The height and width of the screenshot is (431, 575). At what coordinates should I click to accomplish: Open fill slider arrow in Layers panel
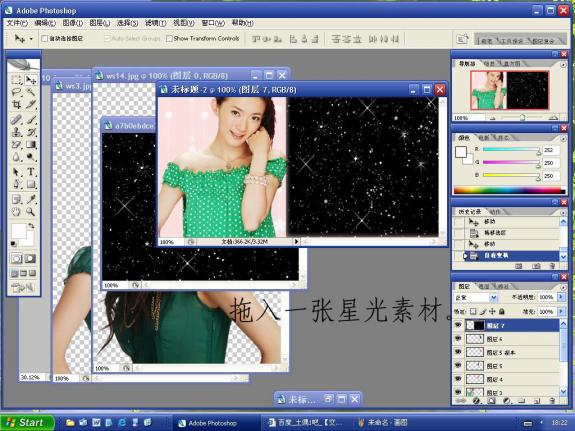coord(561,311)
